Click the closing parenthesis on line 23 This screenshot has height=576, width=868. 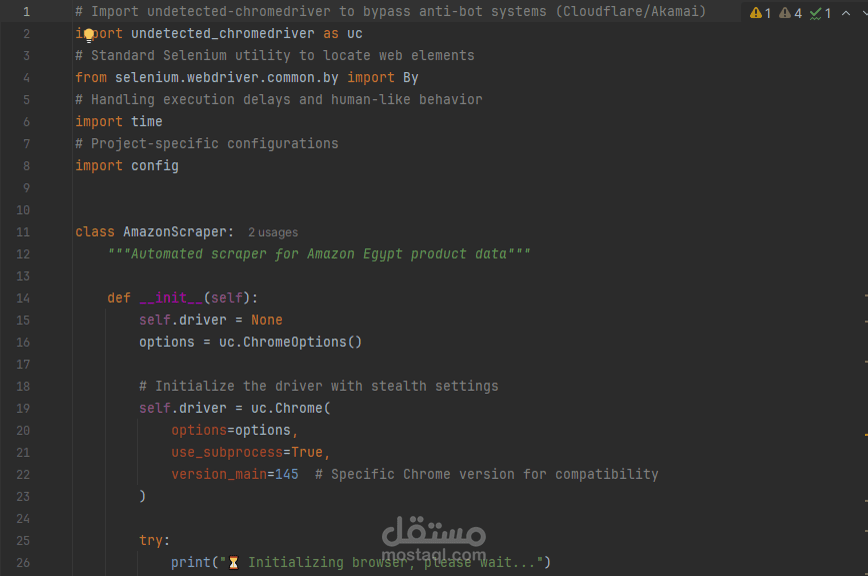(x=143, y=496)
